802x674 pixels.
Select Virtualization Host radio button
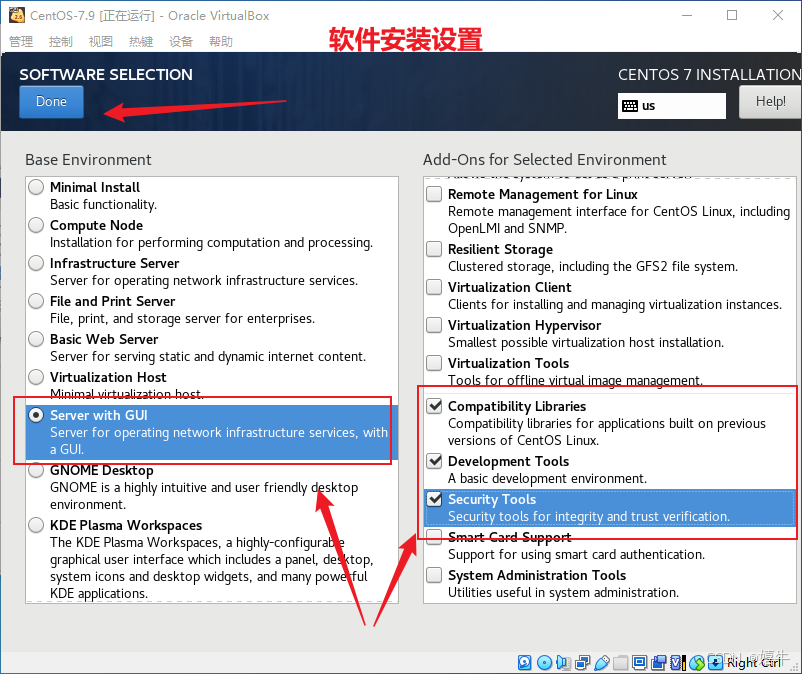(36, 377)
